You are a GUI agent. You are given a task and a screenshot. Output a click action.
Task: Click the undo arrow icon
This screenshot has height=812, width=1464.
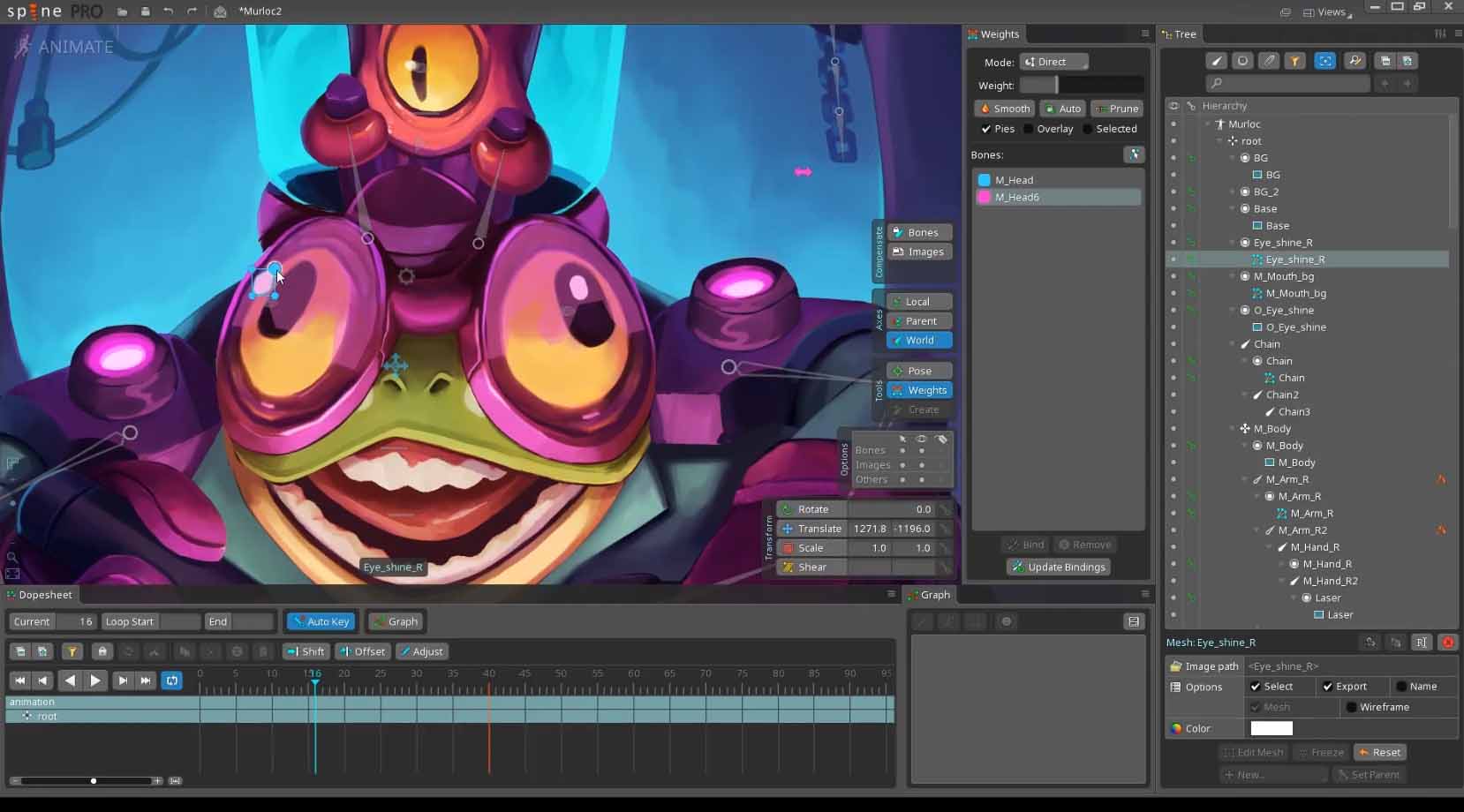coord(168,11)
